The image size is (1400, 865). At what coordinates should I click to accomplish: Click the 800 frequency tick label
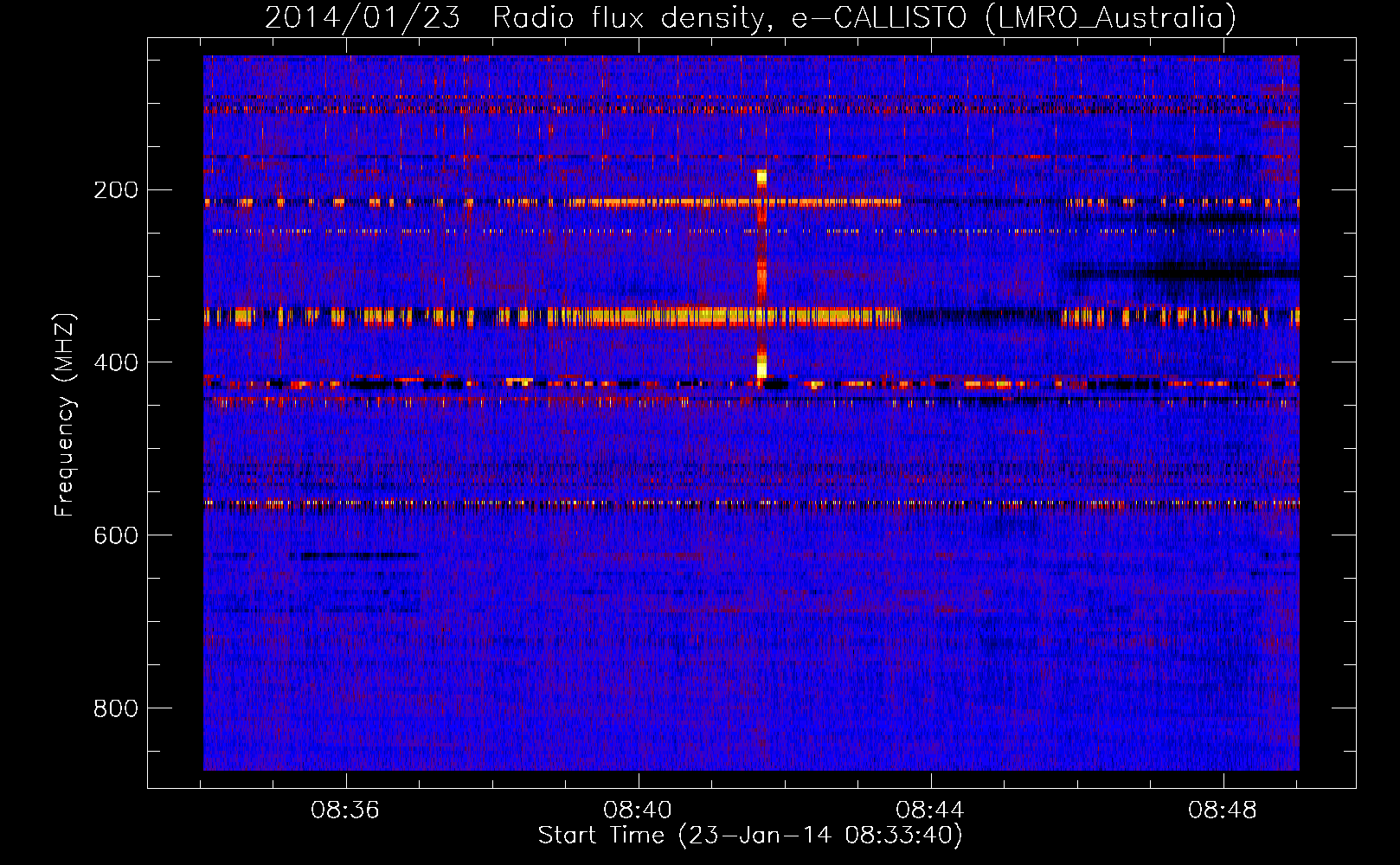point(116,708)
